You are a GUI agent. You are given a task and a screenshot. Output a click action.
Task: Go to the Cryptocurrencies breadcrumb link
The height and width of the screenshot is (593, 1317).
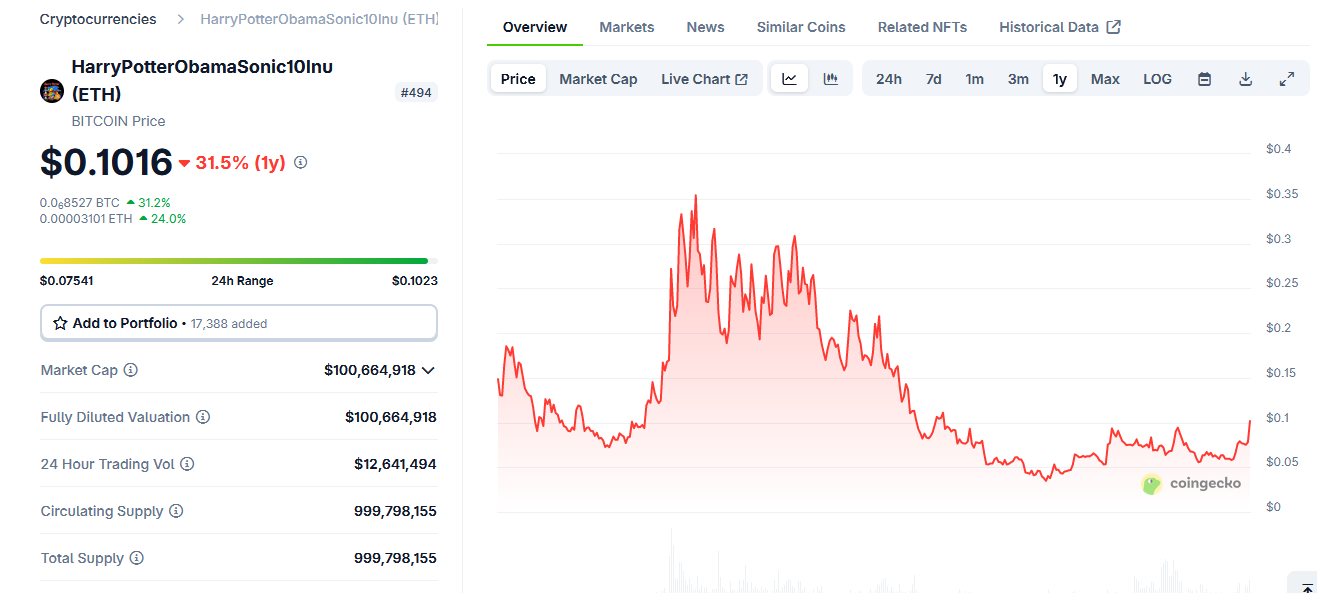click(x=98, y=19)
